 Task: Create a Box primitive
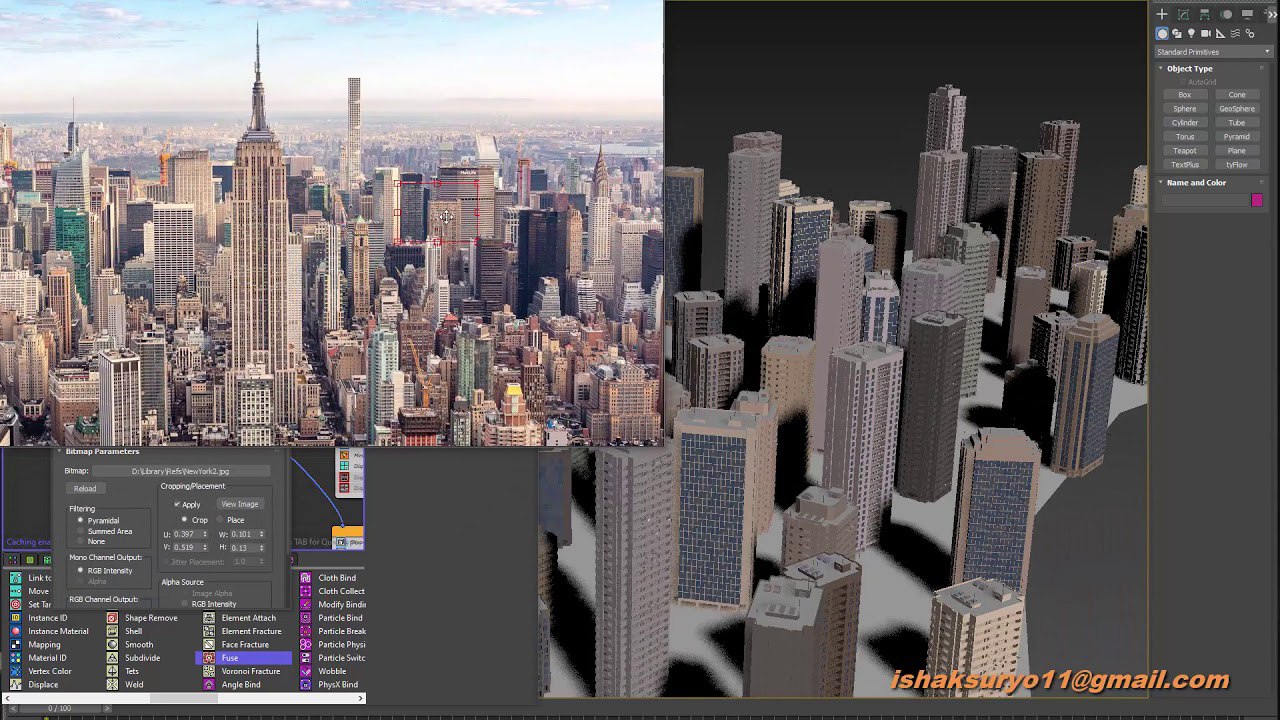point(1185,95)
